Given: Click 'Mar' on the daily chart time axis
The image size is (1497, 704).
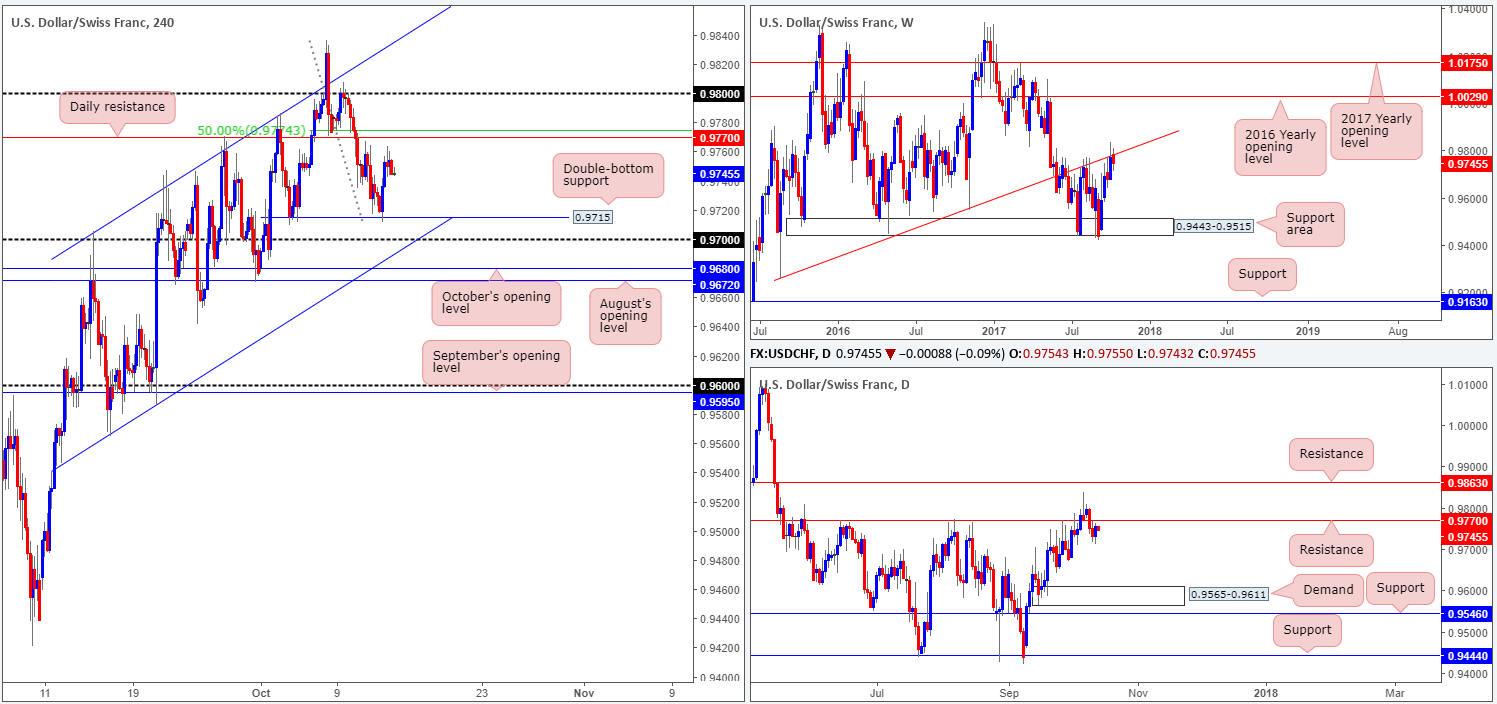Looking at the screenshot, I should point(1395,691).
